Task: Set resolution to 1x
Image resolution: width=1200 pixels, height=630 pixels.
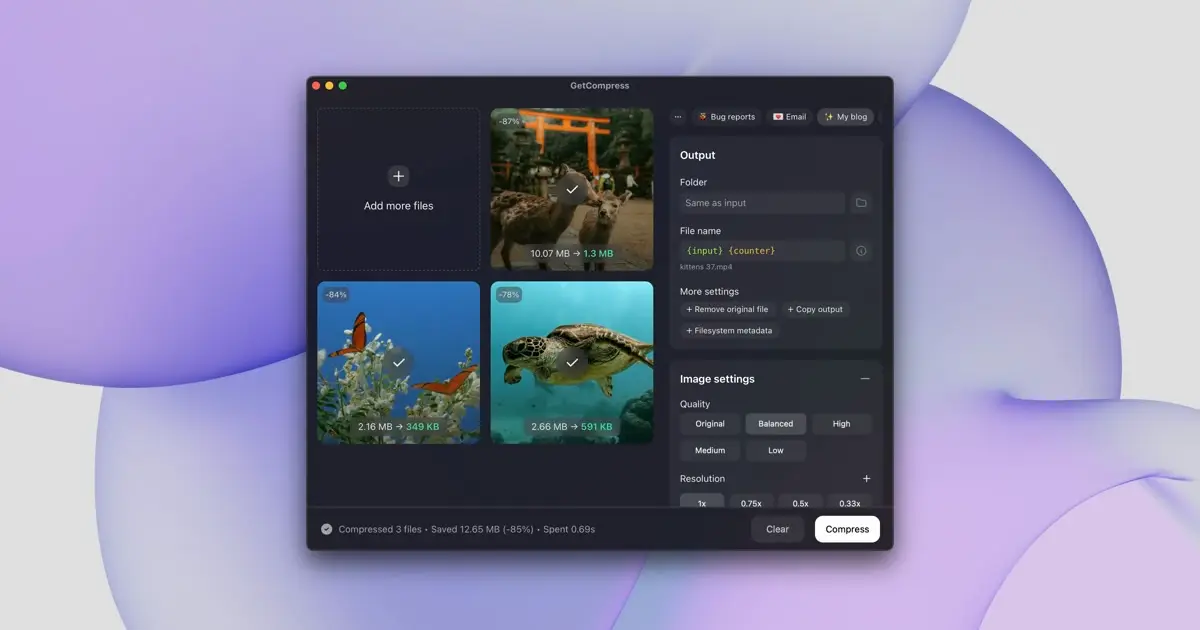Action: (702, 502)
